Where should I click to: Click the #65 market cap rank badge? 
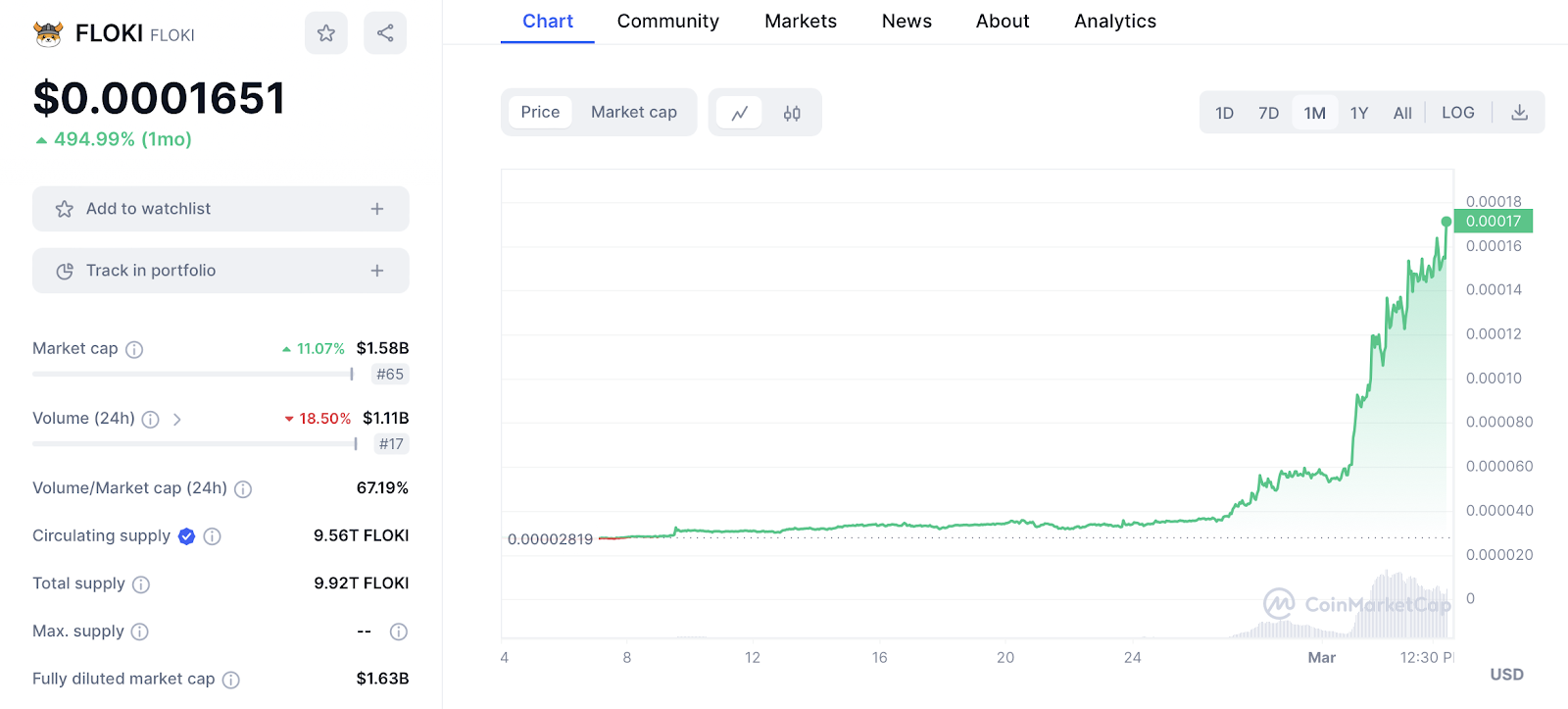(x=390, y=375)
